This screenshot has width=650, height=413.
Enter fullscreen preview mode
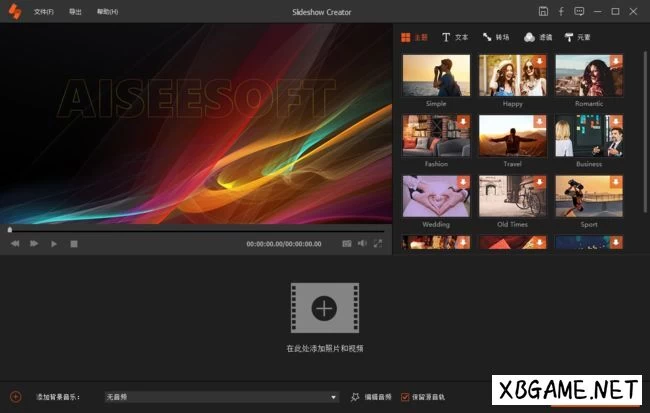point(378,243)
